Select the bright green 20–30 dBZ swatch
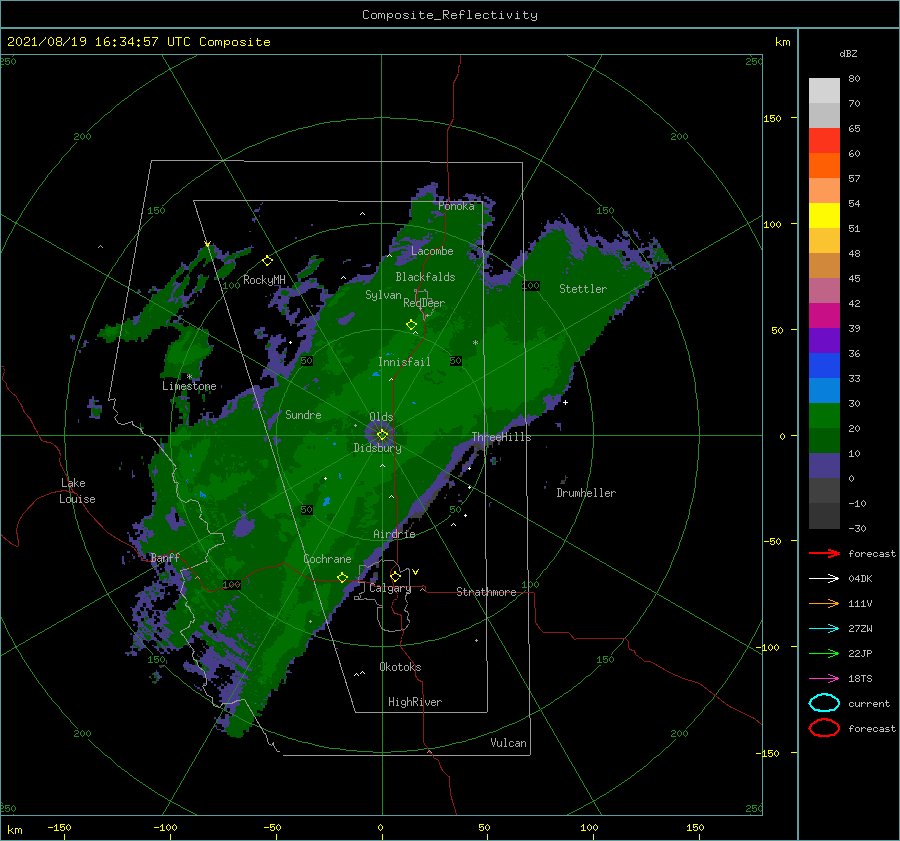This screenshot has height=841, width=900. [x=824, y=416]
